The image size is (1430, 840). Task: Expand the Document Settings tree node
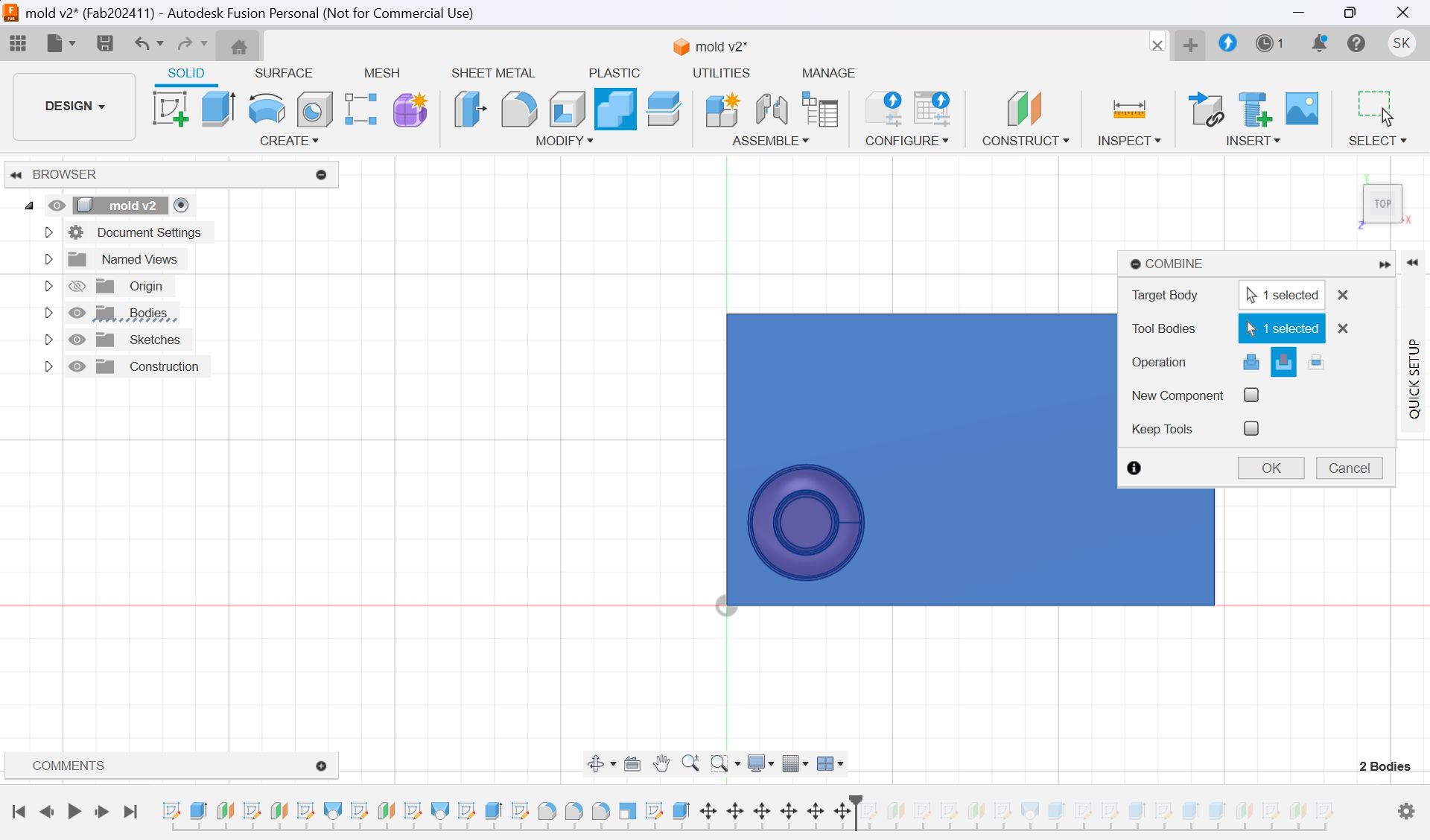(48, 232)
